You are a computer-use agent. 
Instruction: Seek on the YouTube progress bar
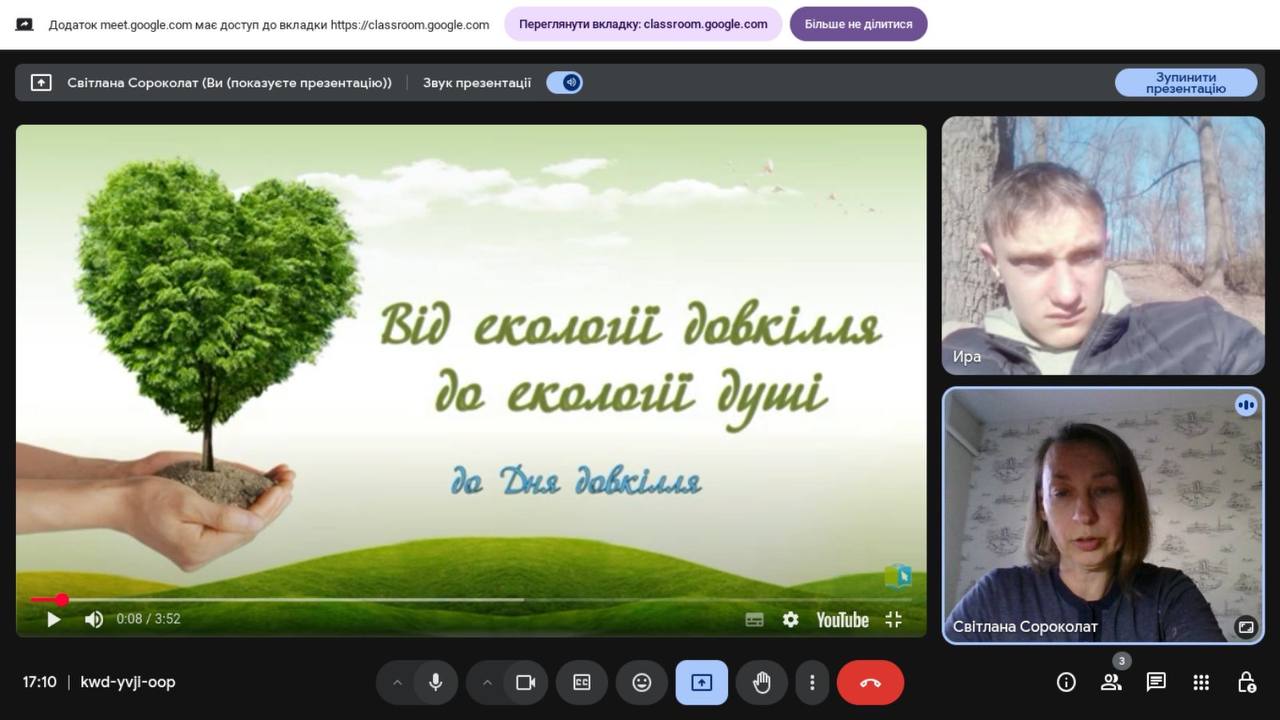click(471, 600)
